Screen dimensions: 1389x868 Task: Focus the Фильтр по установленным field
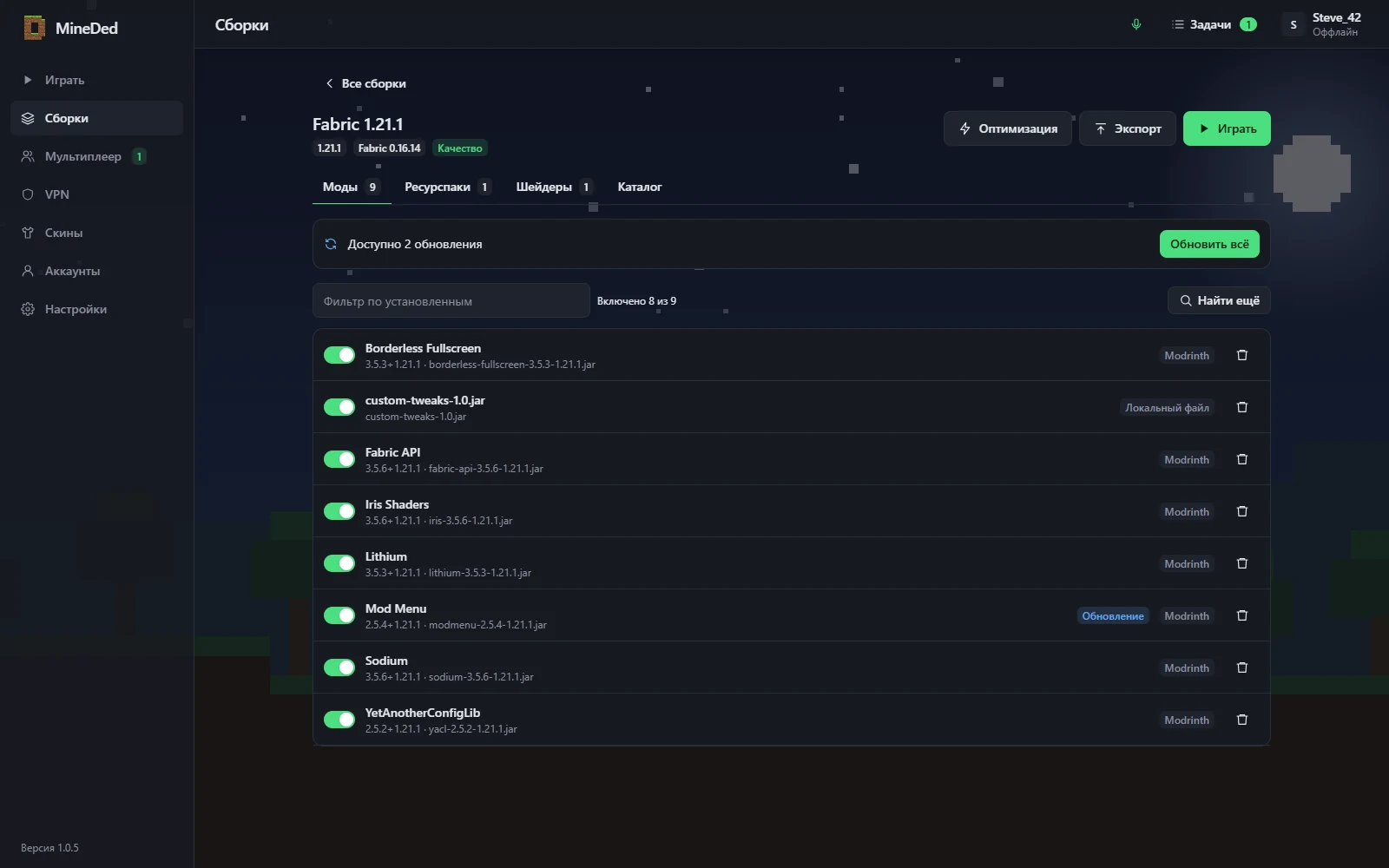pos(451,300)
